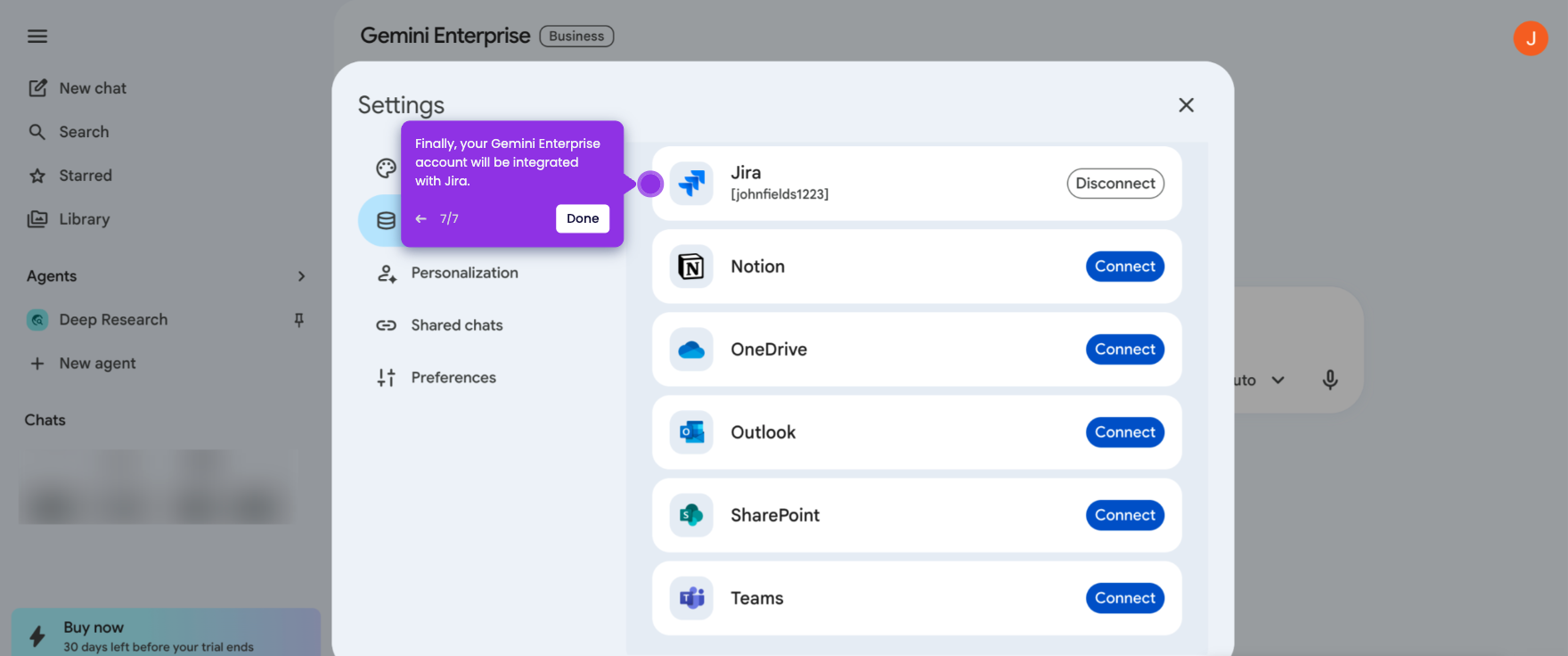The height and width of the screenshot is (656, 1568).
Task: Select Search in sidebar
Action: (84, 132)
